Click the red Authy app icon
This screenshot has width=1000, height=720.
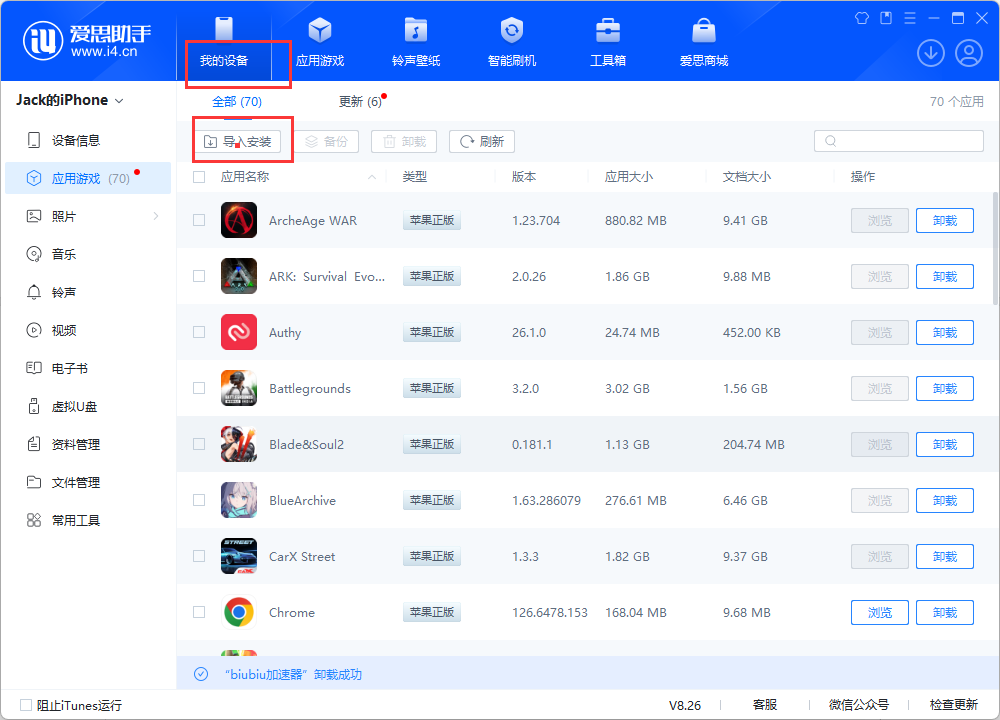pyautogui.click(x=239, y=332)
